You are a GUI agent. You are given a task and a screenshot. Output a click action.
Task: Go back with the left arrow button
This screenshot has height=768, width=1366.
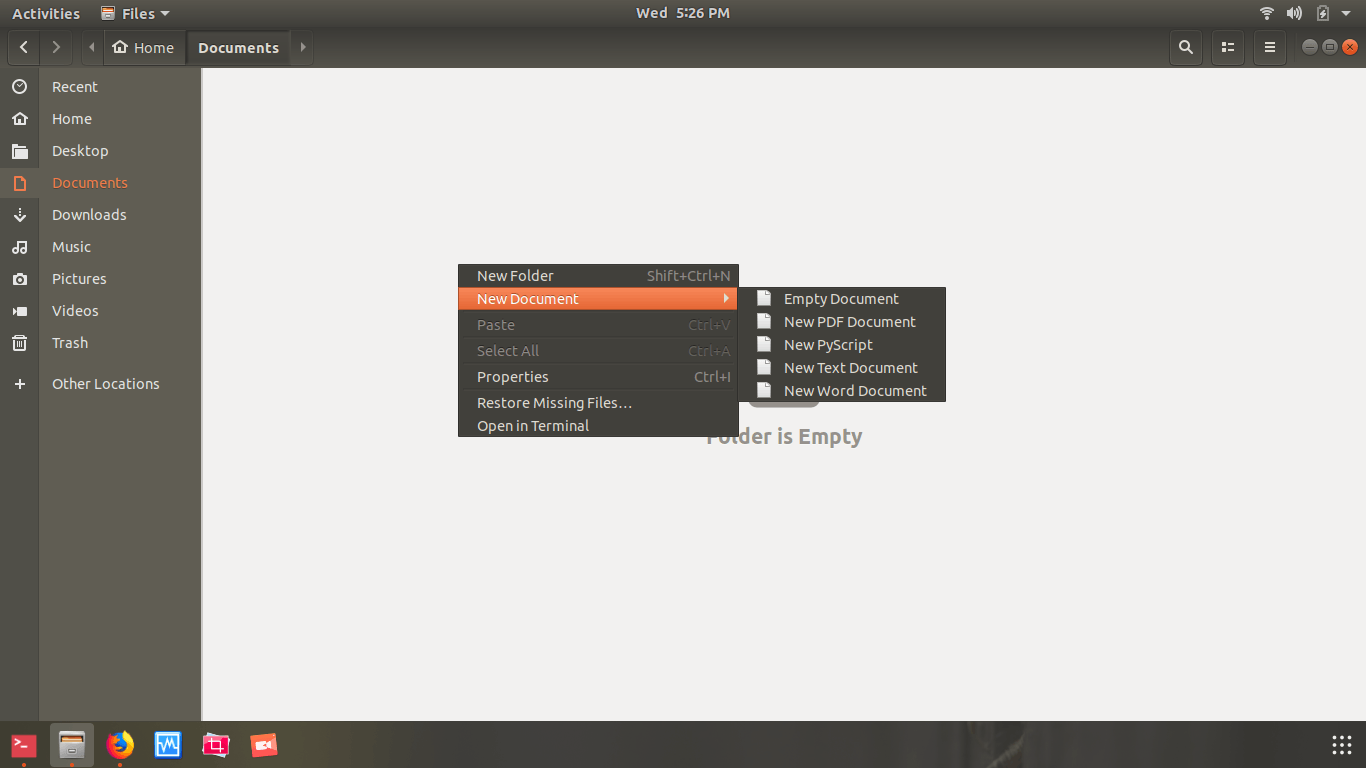(24, 47)
